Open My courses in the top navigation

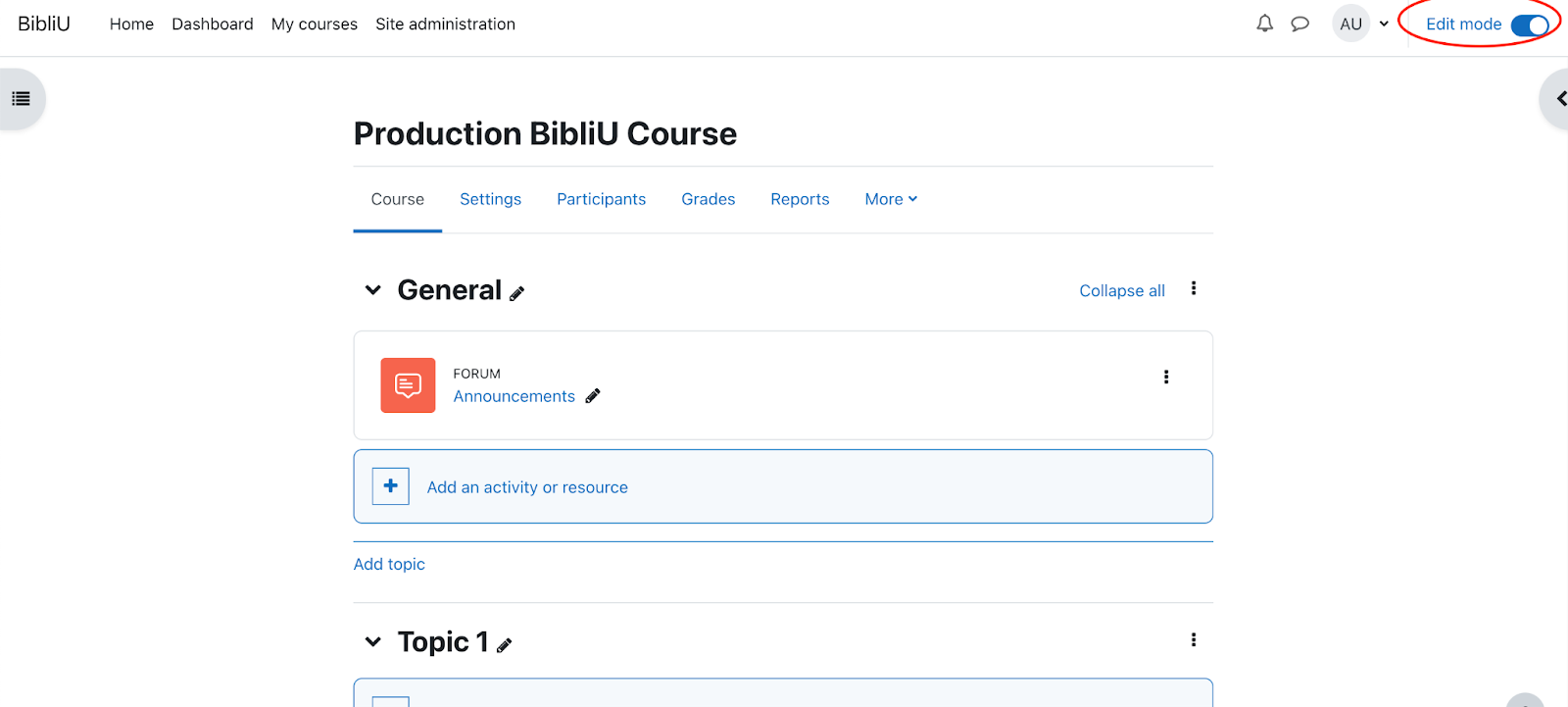pos(315,24)
